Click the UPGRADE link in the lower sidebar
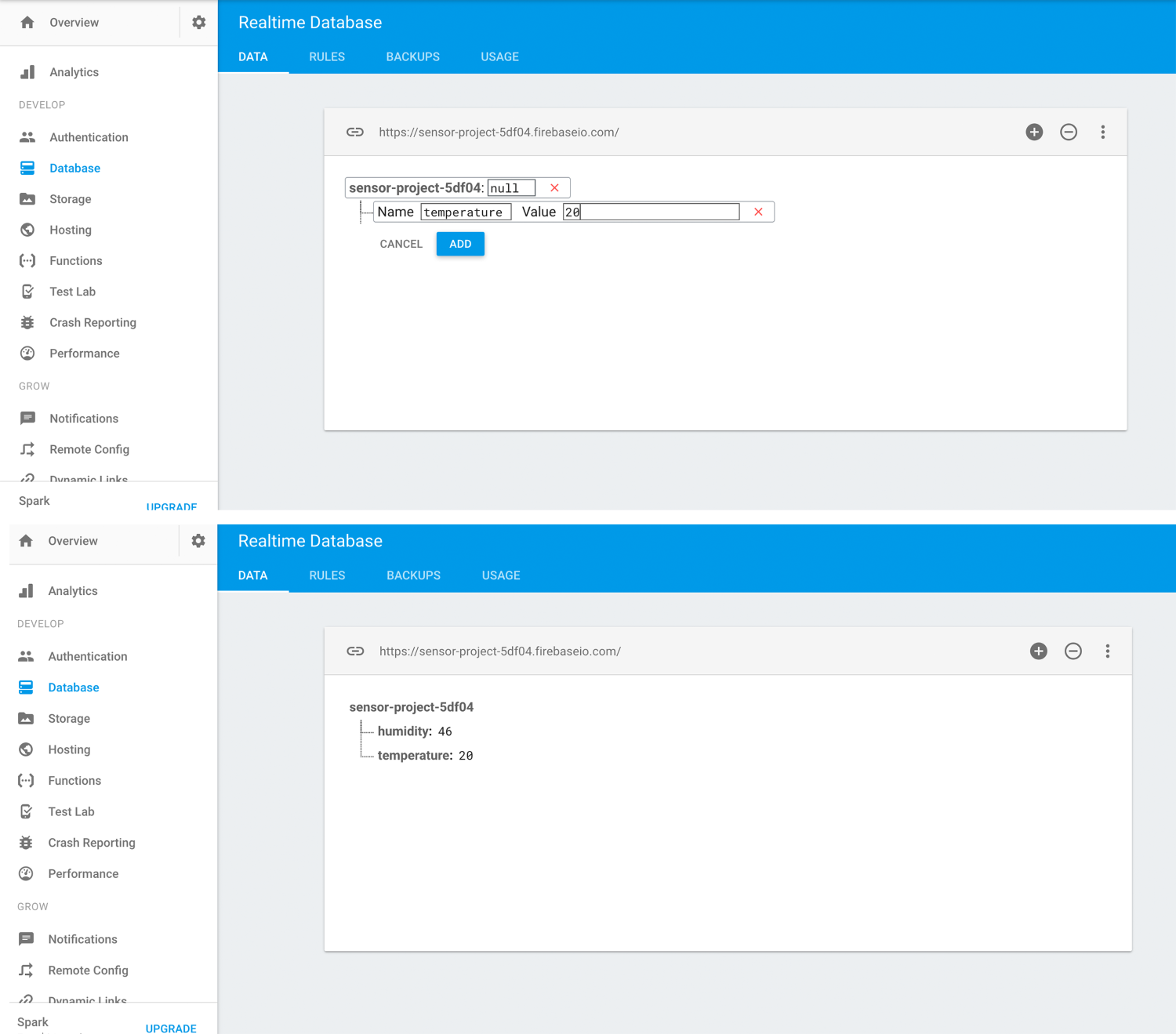 pos(171,1028)
